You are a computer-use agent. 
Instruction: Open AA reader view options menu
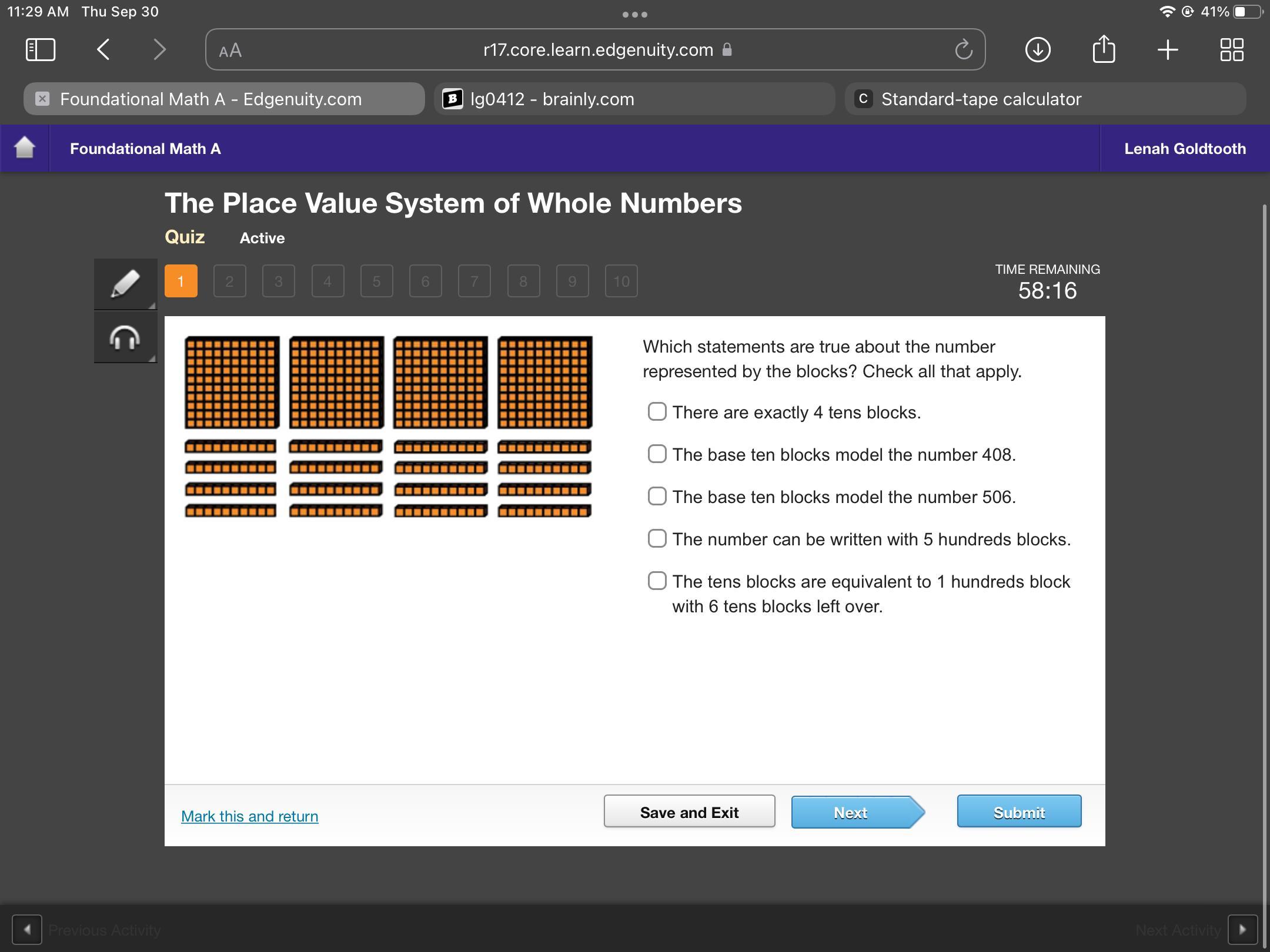click(230, 51)
